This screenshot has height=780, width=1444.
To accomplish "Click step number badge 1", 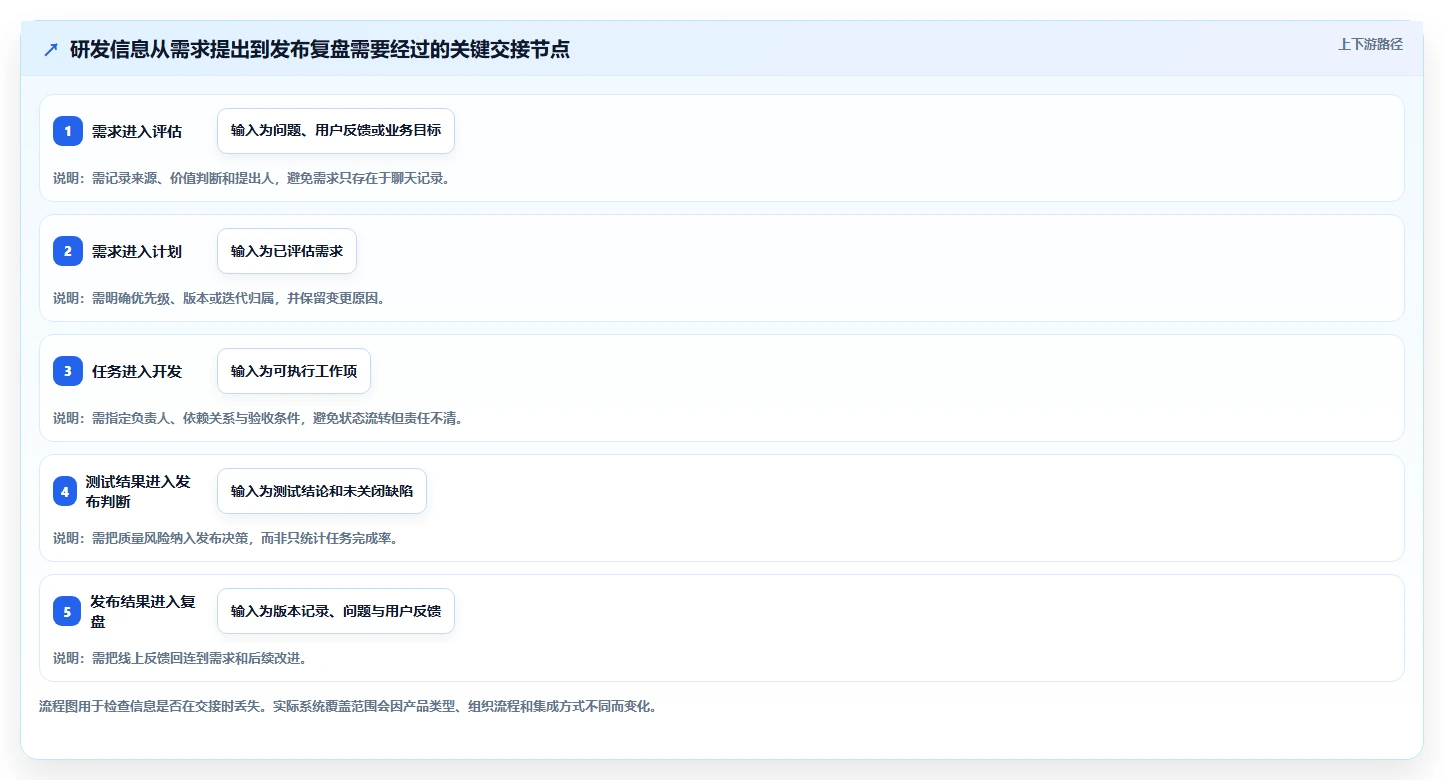I will pyautogui.click(x=68, y=131).
